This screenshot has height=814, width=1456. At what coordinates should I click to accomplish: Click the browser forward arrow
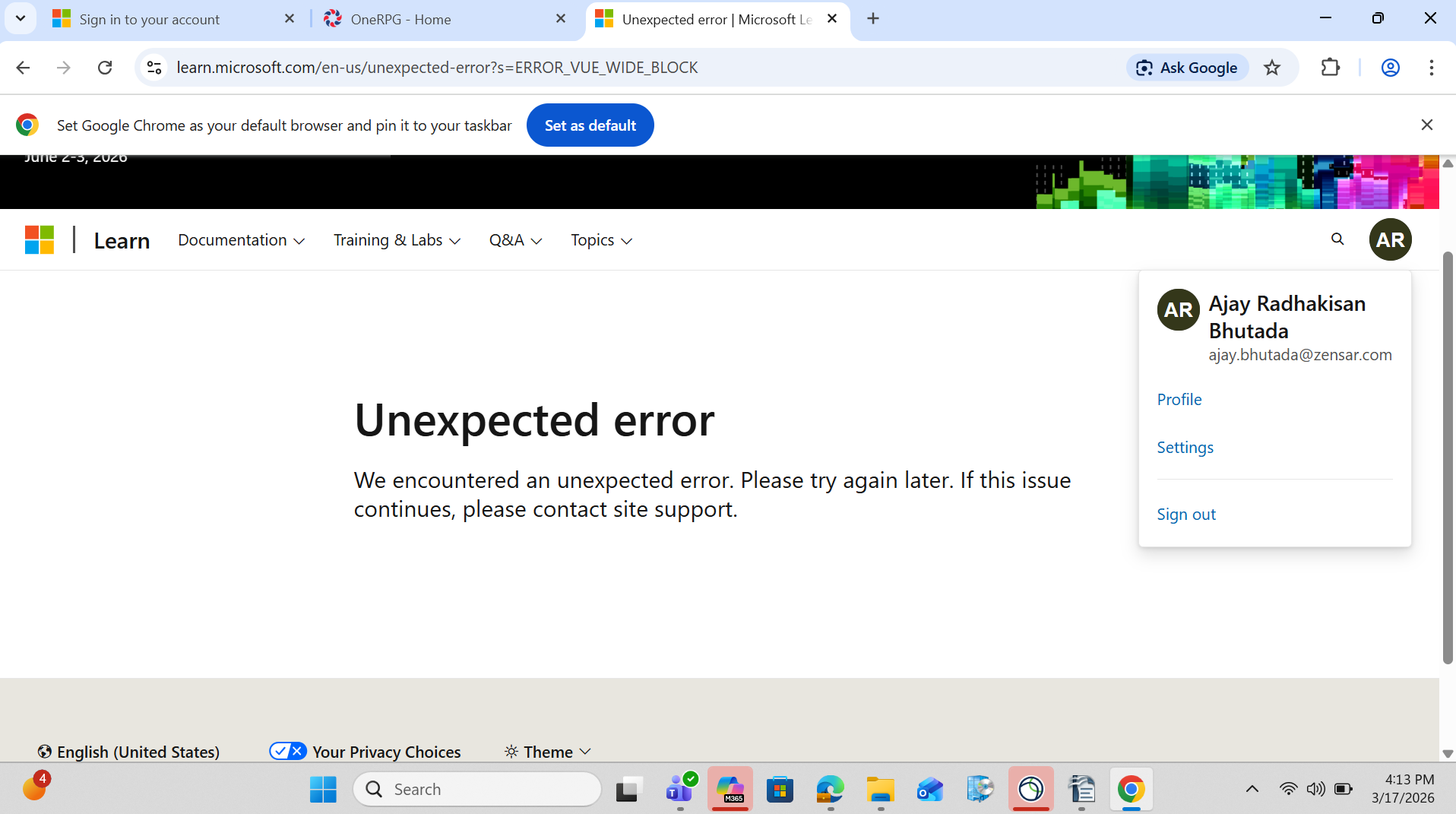[64, 68]
